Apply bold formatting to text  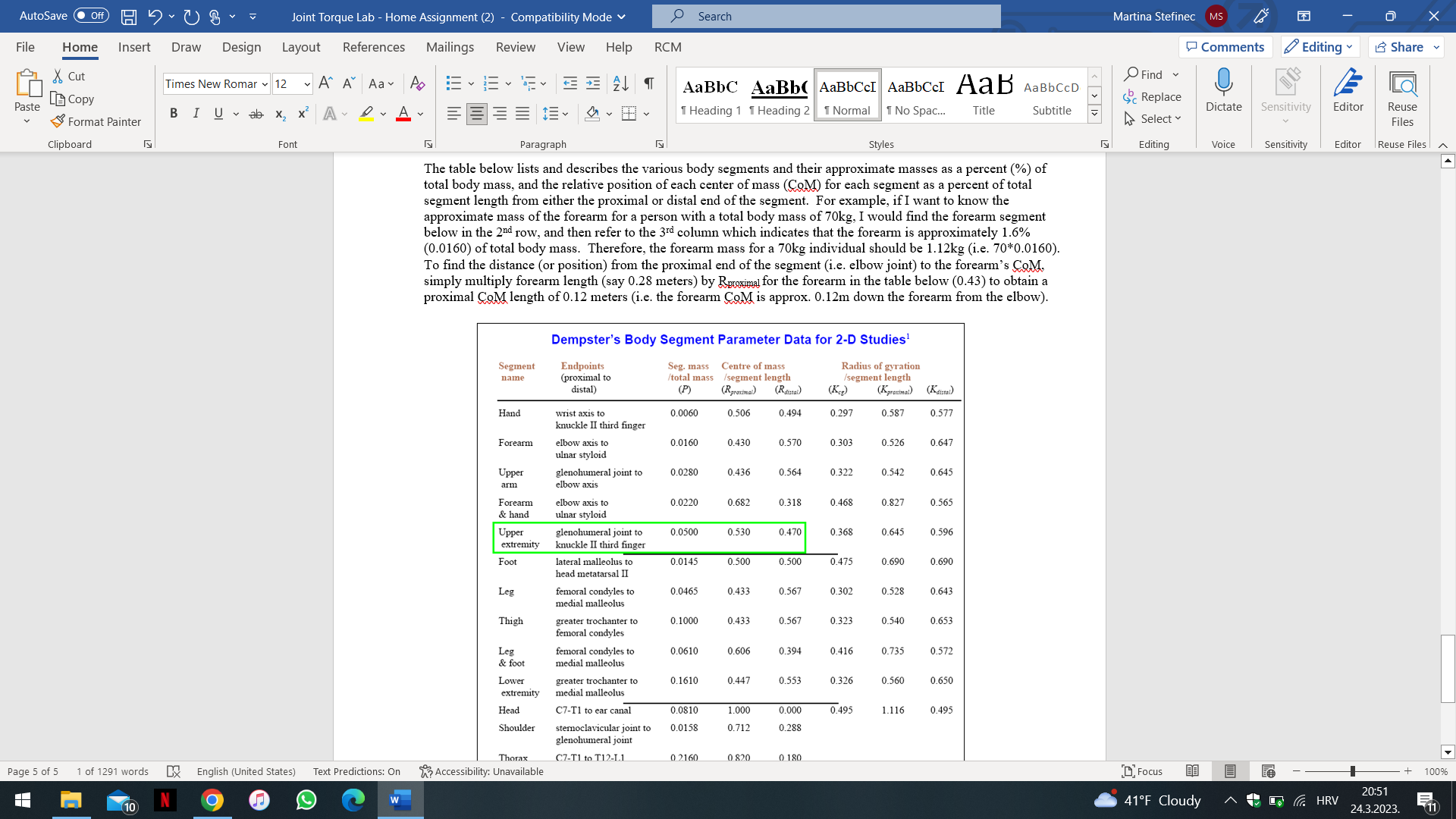174,112
